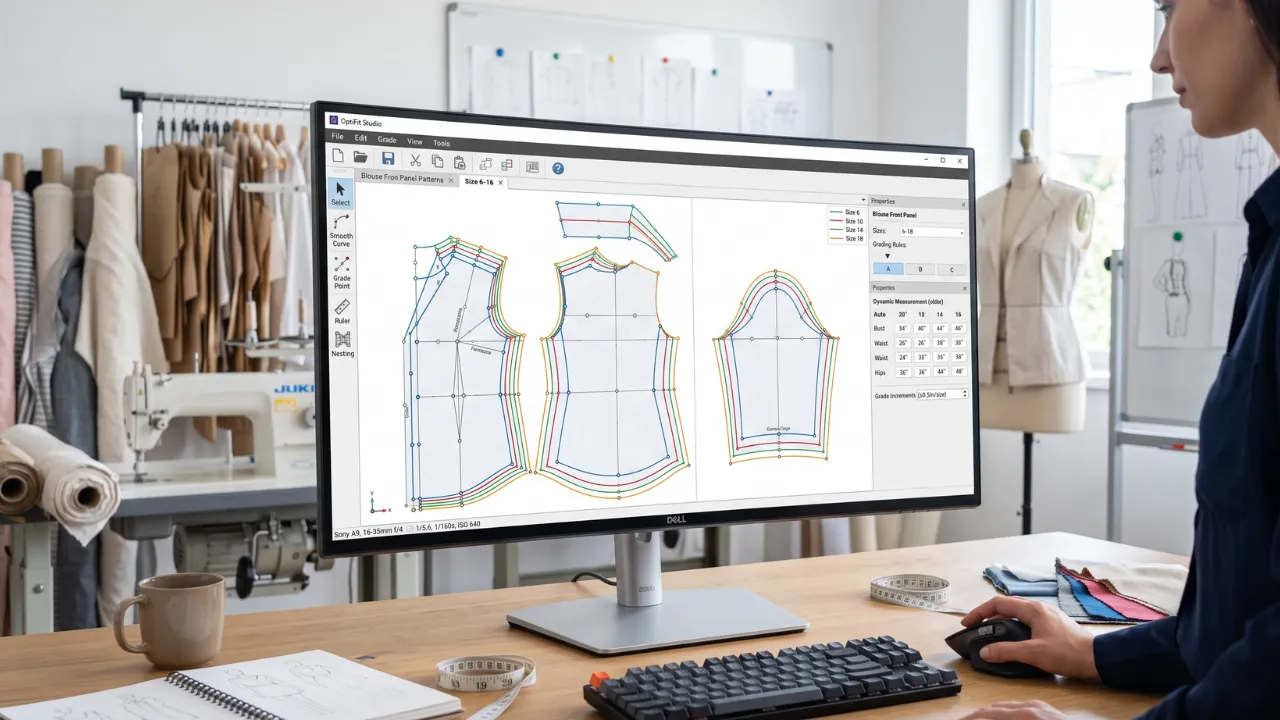Open the Tools menu
This screenshot has height=720, width=1280.
441,143
